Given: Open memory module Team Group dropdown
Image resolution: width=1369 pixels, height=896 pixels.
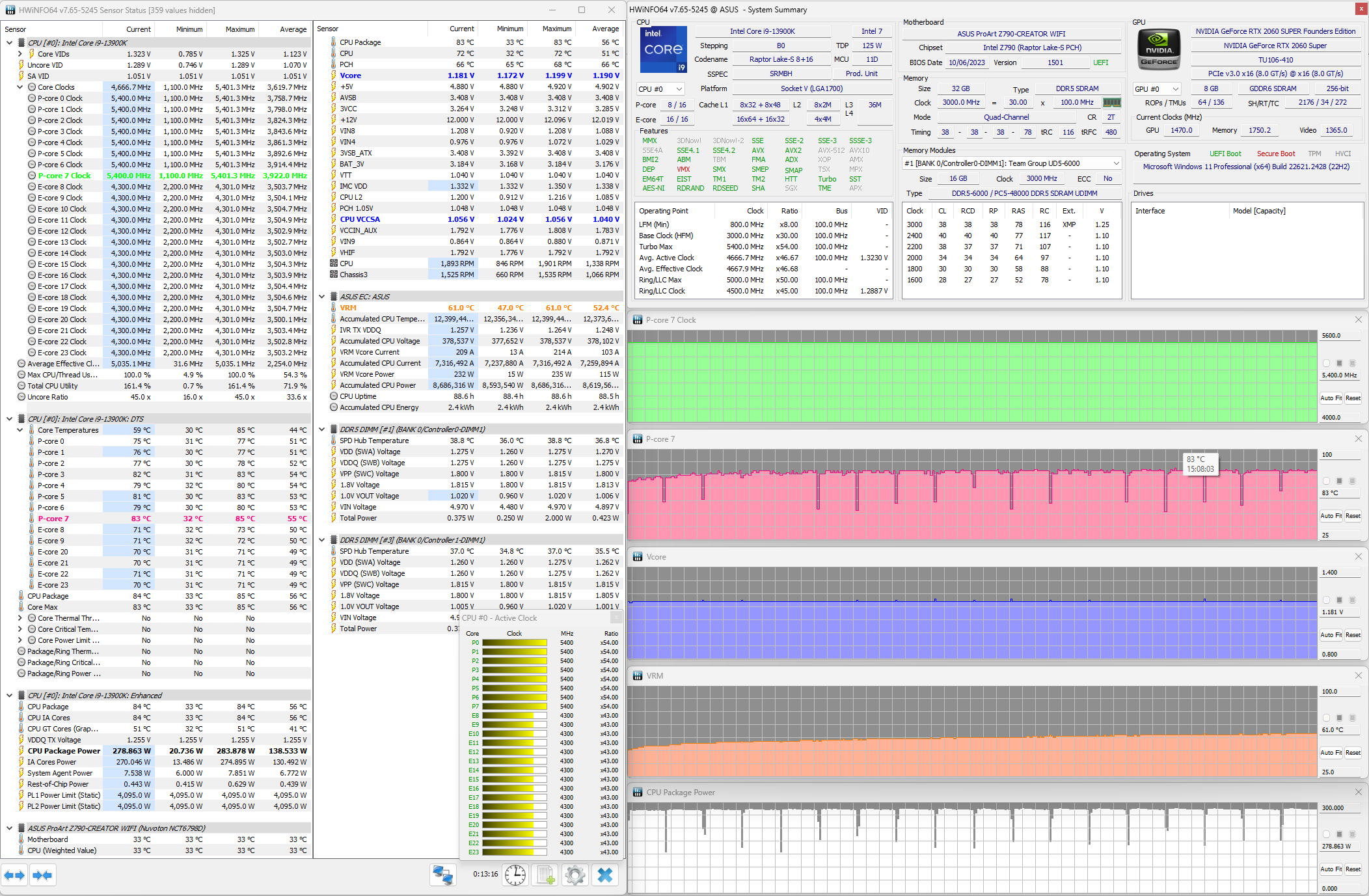Looking at the screenshot, I should click(1012, 163).
